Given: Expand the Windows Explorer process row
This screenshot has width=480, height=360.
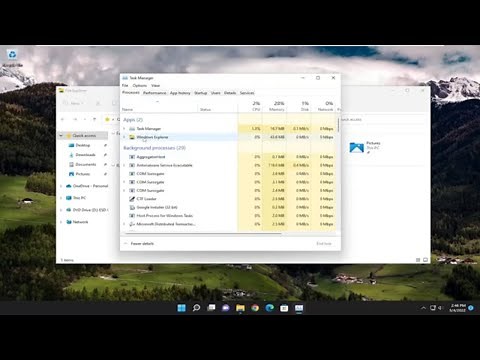Looking at the screenshot, I should tap(124, 137).
